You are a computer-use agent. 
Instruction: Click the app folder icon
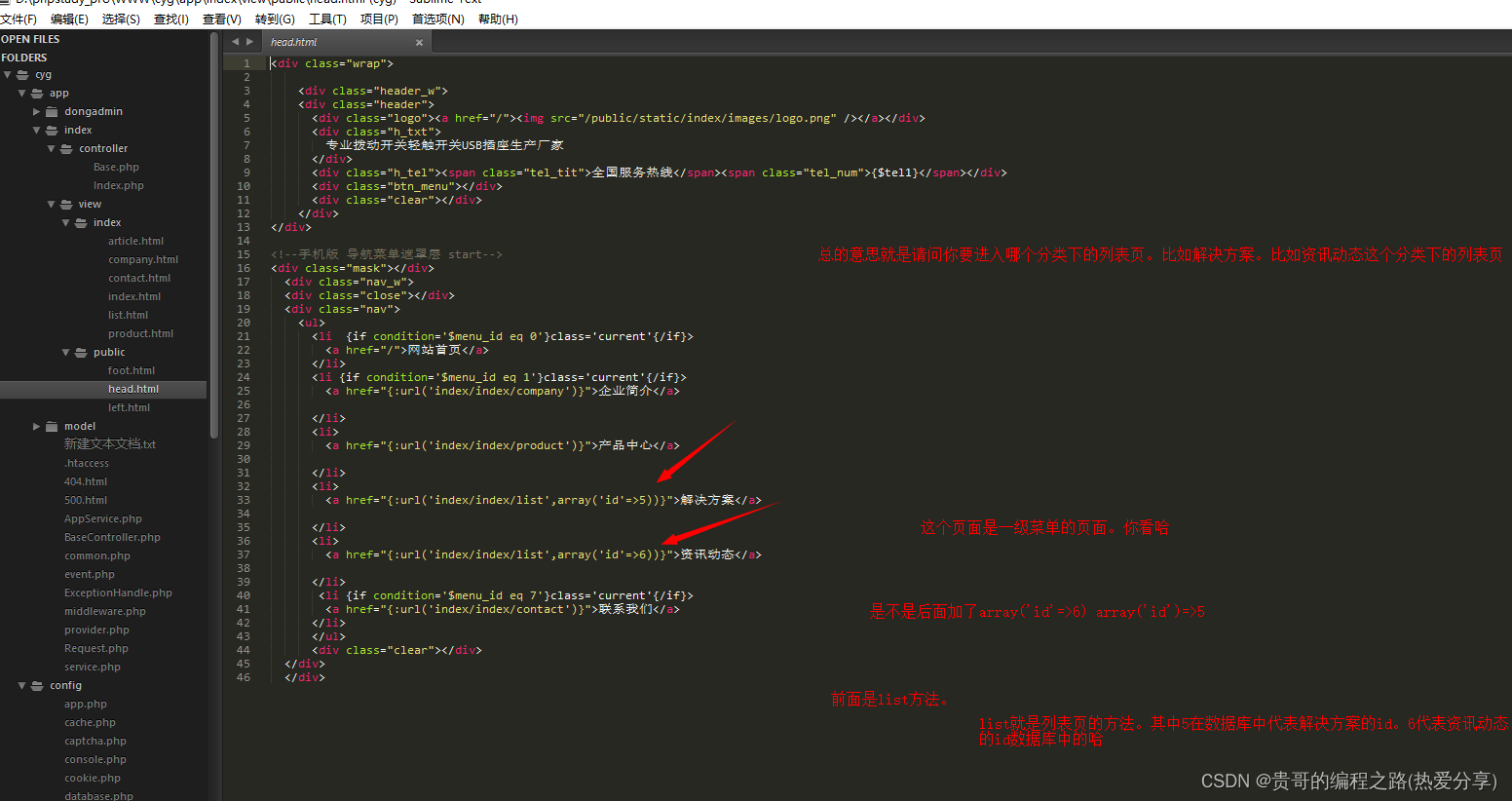pos(37,94)
